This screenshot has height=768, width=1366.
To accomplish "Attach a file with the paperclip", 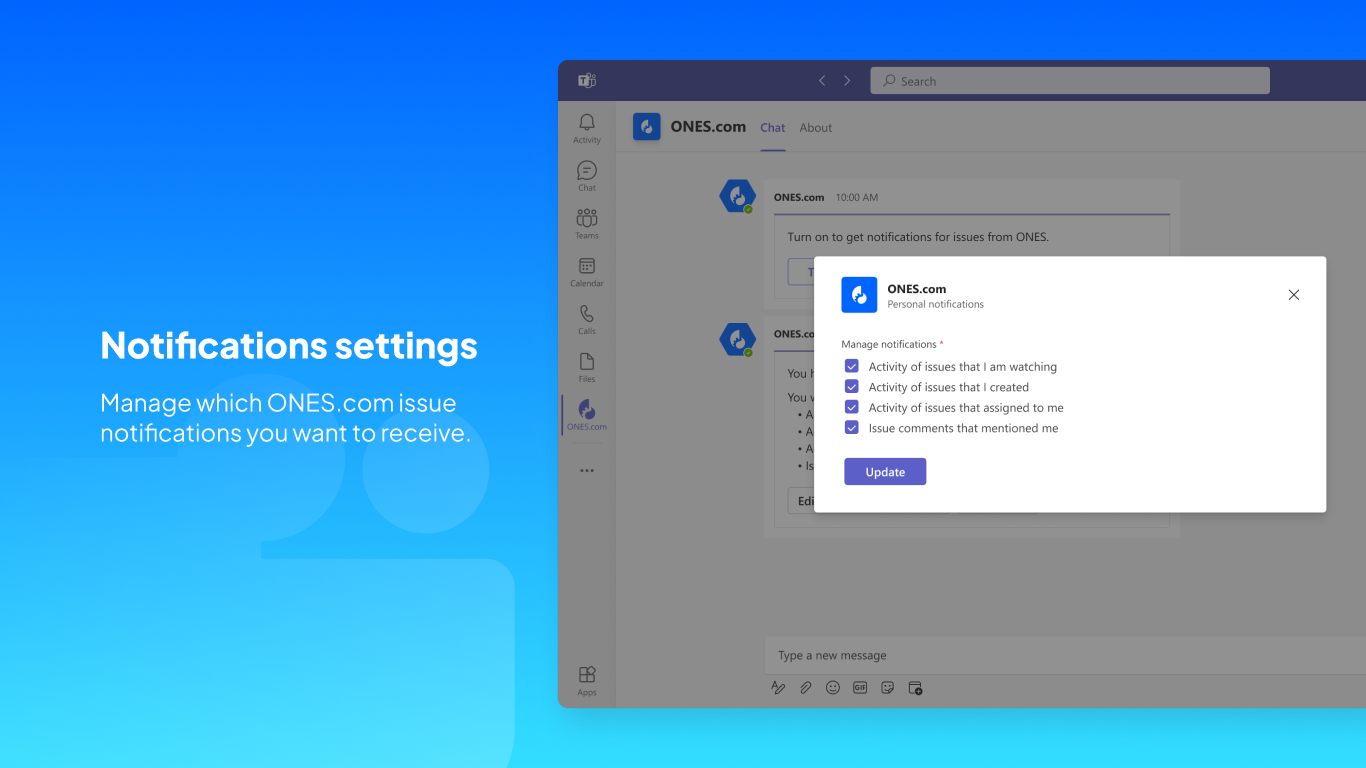I will pos(805,688).
